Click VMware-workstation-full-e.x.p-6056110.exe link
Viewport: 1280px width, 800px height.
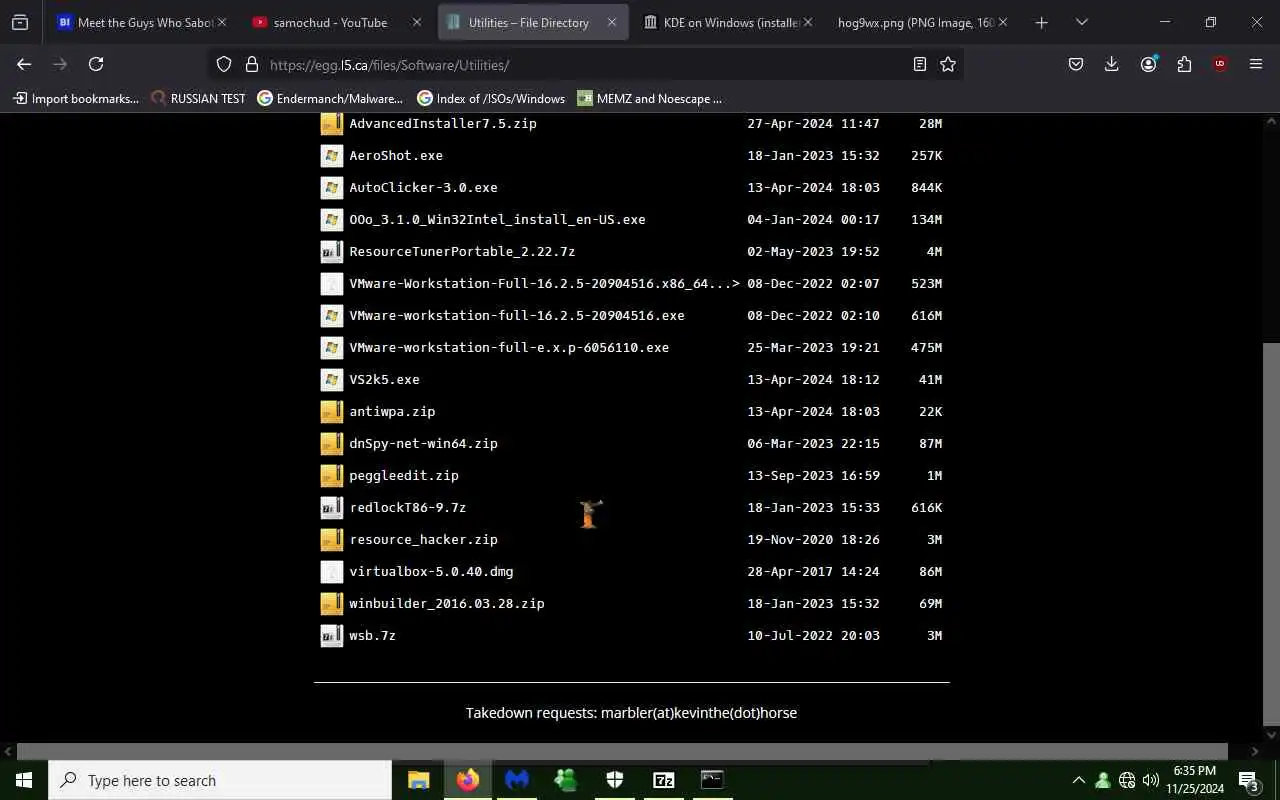point(509,348)
